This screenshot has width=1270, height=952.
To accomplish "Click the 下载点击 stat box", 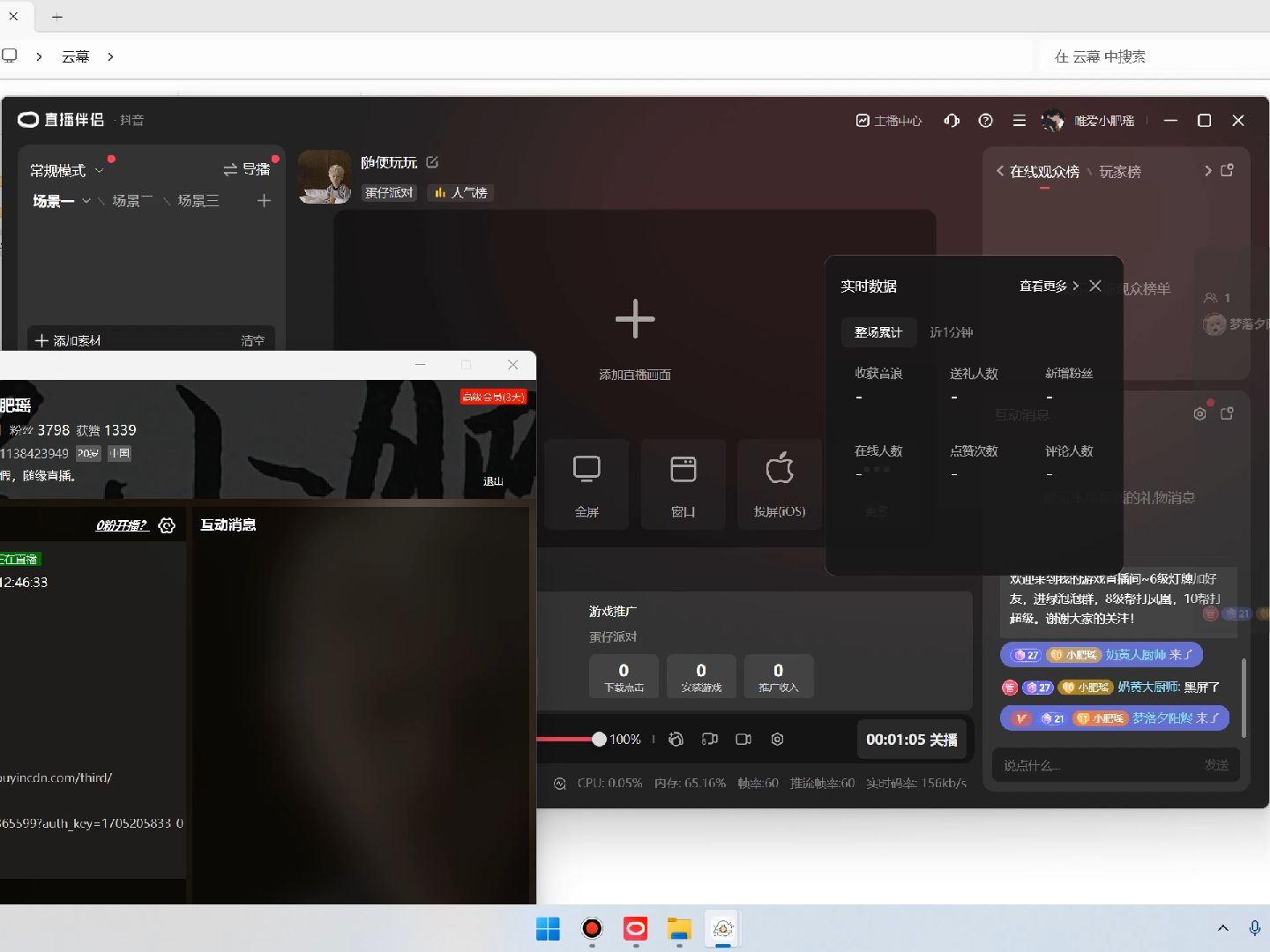I will tap(624, 676).
